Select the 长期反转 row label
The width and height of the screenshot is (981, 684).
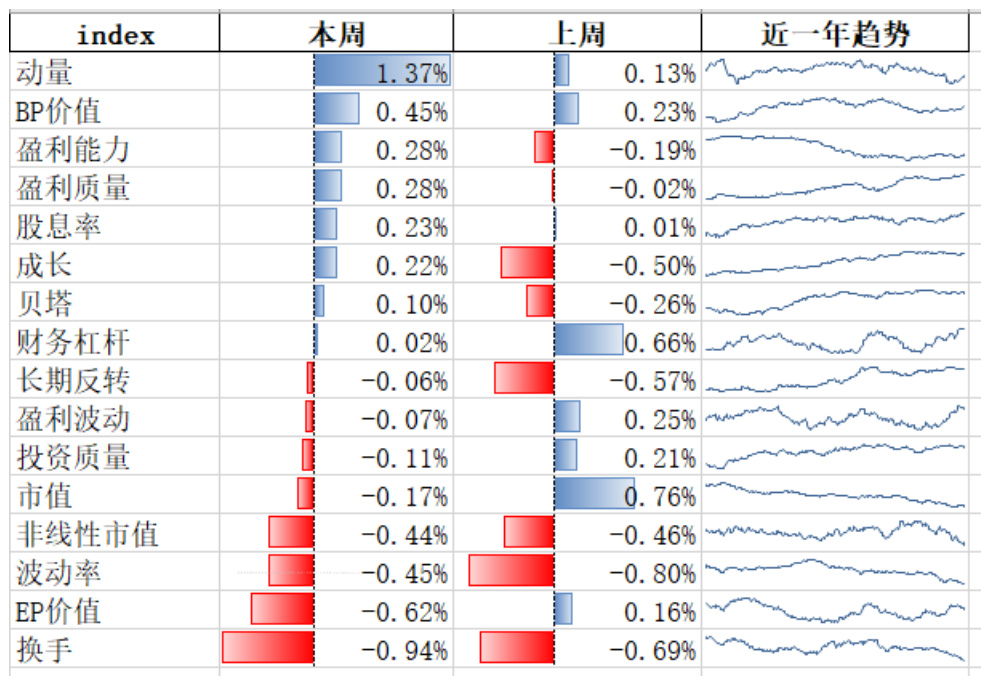73,380
